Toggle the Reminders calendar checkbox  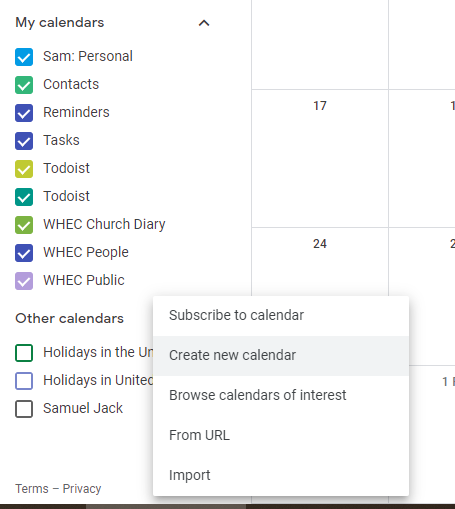click(x=24, y=113)
